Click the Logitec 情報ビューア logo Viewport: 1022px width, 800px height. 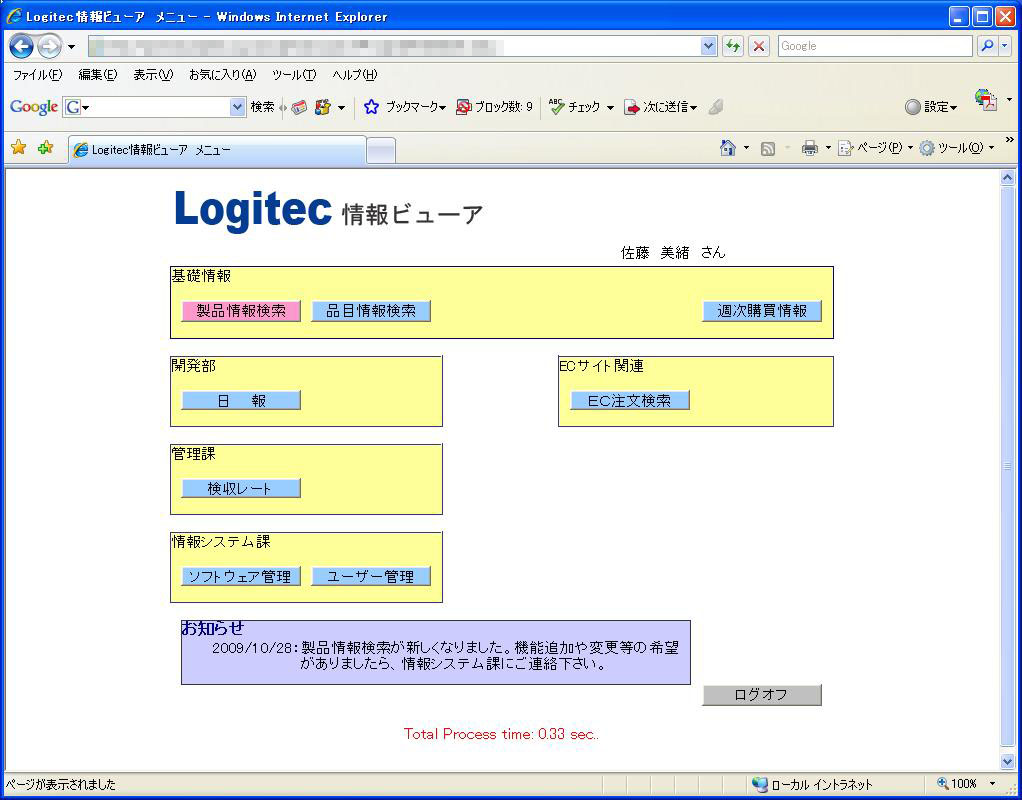pyautogui.click(x=328, y=210)
